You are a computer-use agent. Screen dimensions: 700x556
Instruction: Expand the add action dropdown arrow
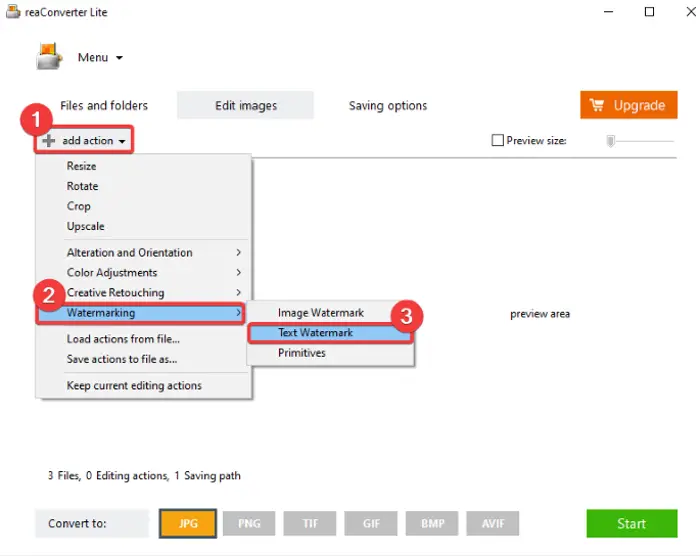coord(122,141)
